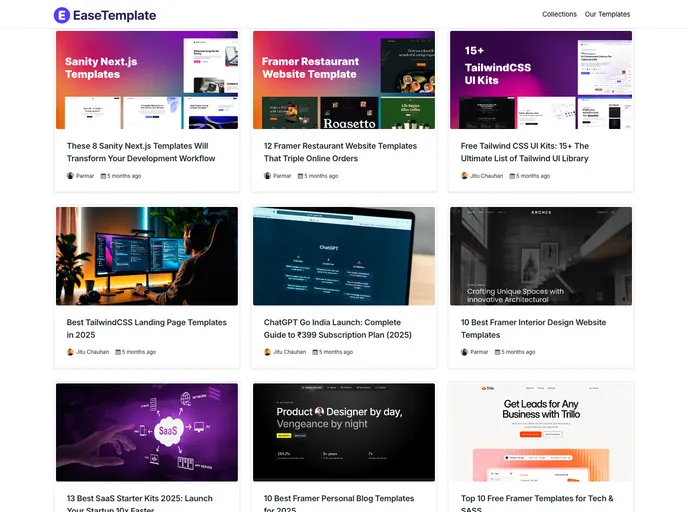Image resolution: width=688 pixels, height=512 pixels.
Task: Click calendar icon on Tailwind UI Kits article
Action: 512,176
